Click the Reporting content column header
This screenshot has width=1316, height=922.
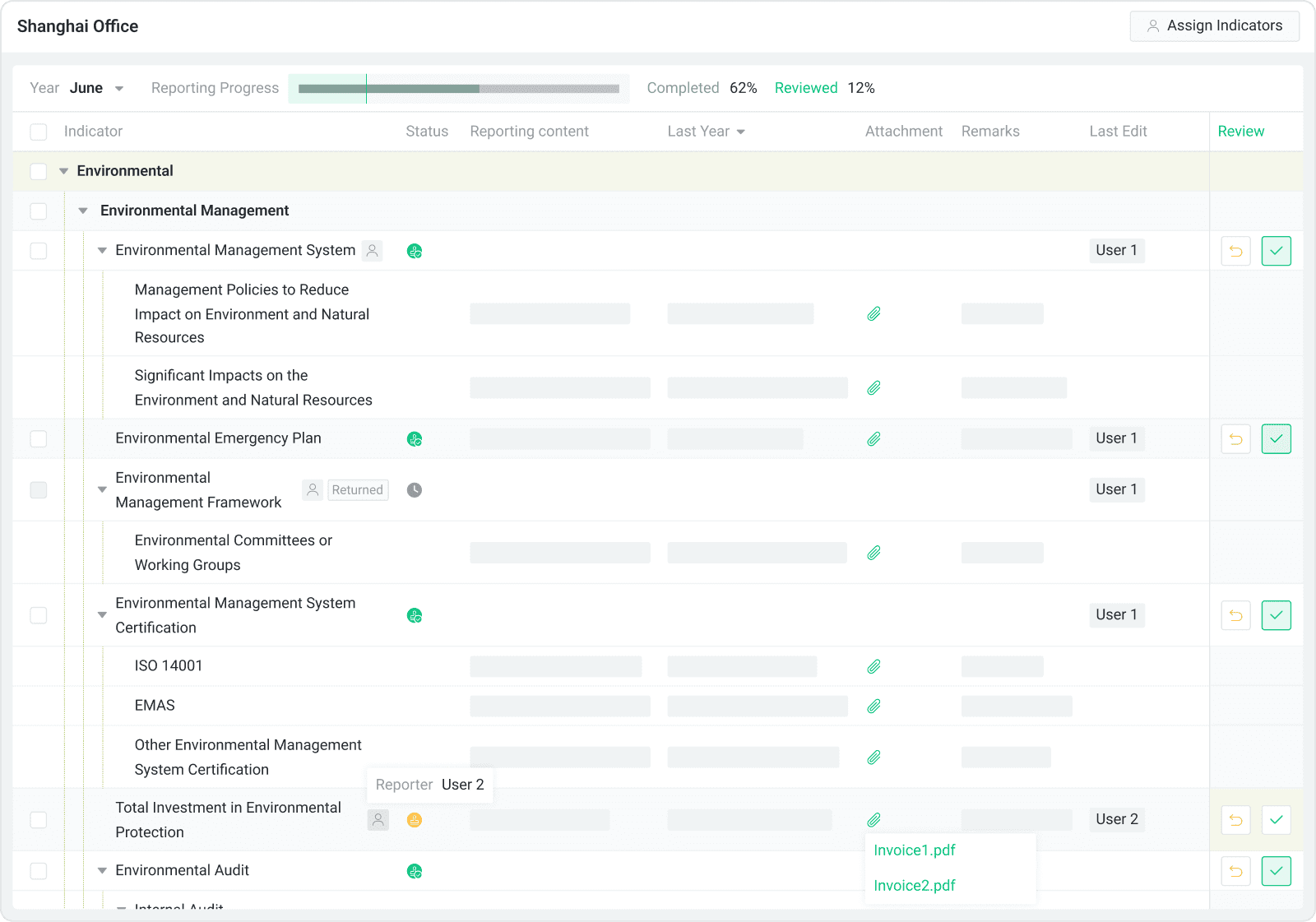[x=529, y=132]
